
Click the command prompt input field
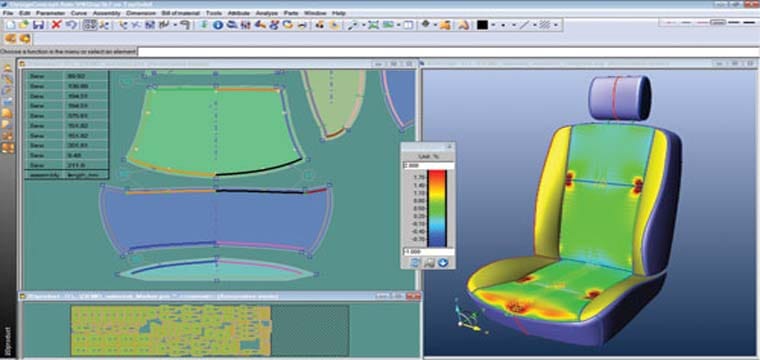pos(448,51)
